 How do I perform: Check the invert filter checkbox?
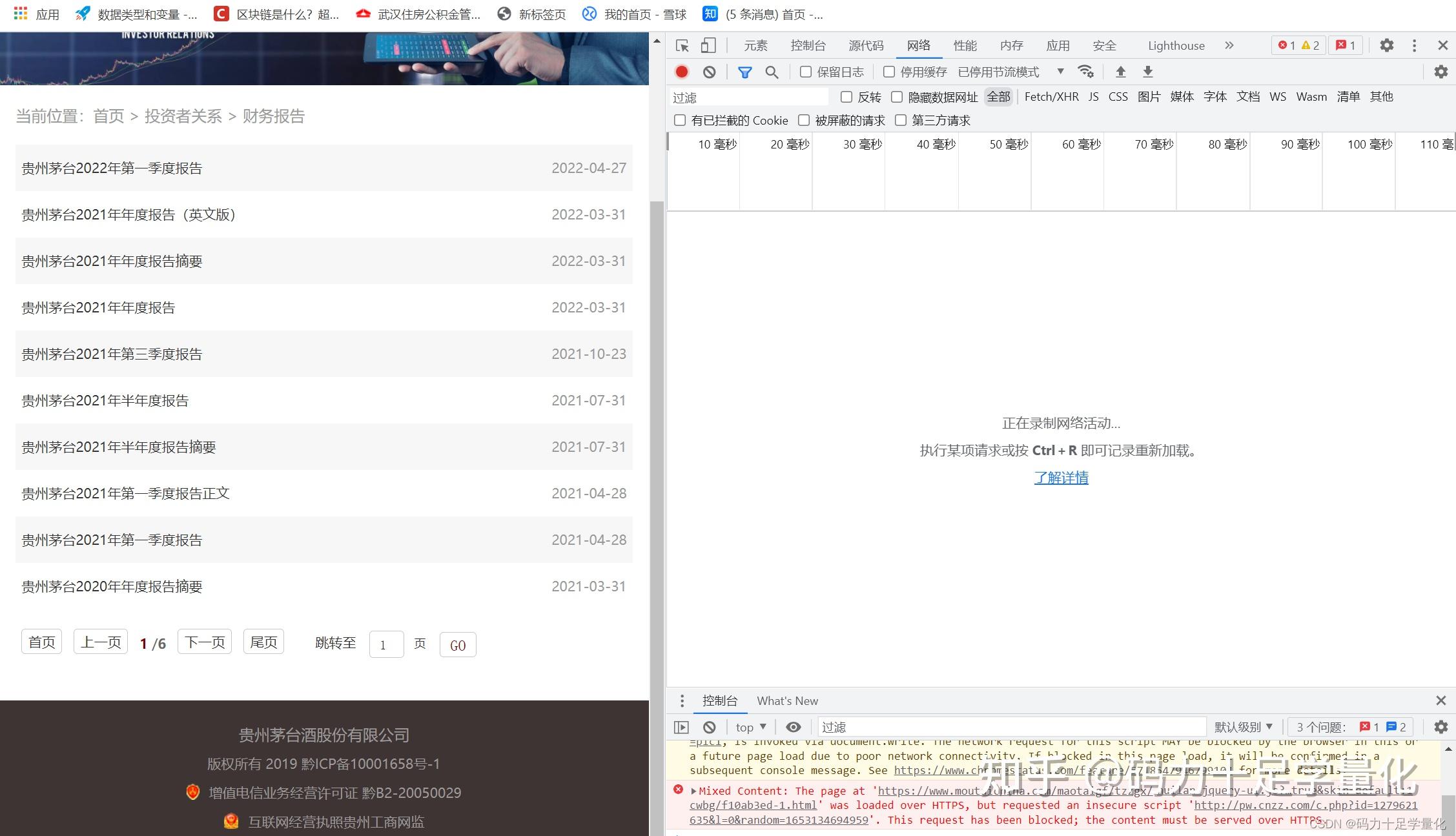tap(846, 97)
